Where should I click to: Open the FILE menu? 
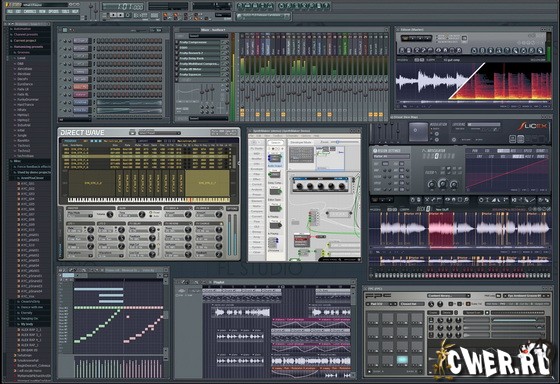tap(10, 12)
